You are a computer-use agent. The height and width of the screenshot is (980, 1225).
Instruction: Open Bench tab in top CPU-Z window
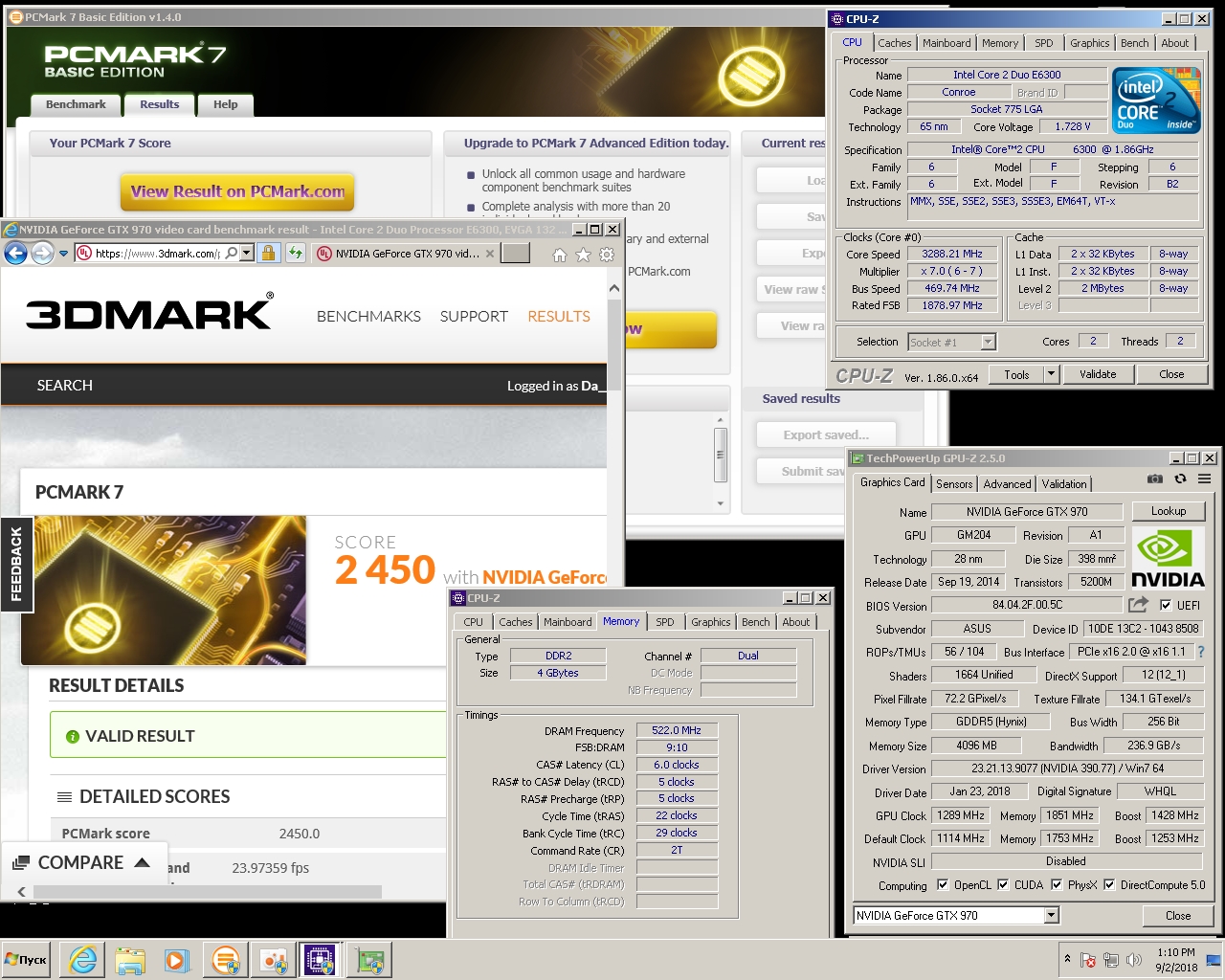(x=1134, y=43)
